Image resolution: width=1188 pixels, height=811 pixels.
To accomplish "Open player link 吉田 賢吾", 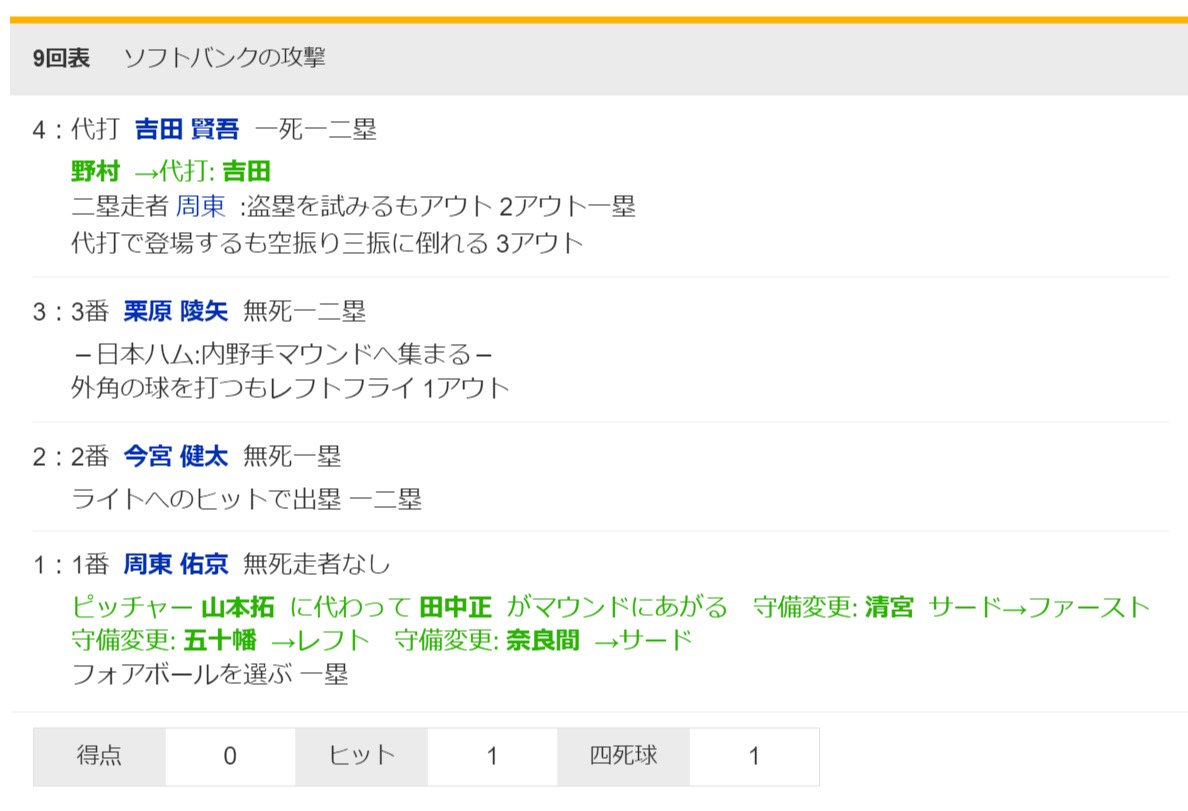I will coord(187,130).
